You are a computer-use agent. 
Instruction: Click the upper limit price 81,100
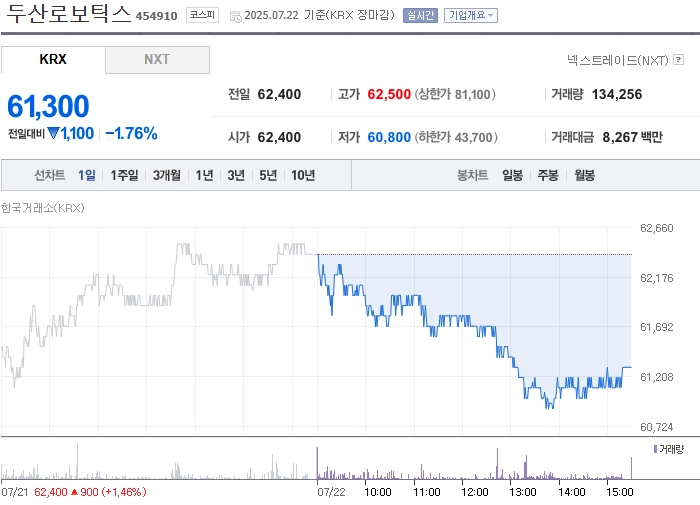click(x=472, y=94)
